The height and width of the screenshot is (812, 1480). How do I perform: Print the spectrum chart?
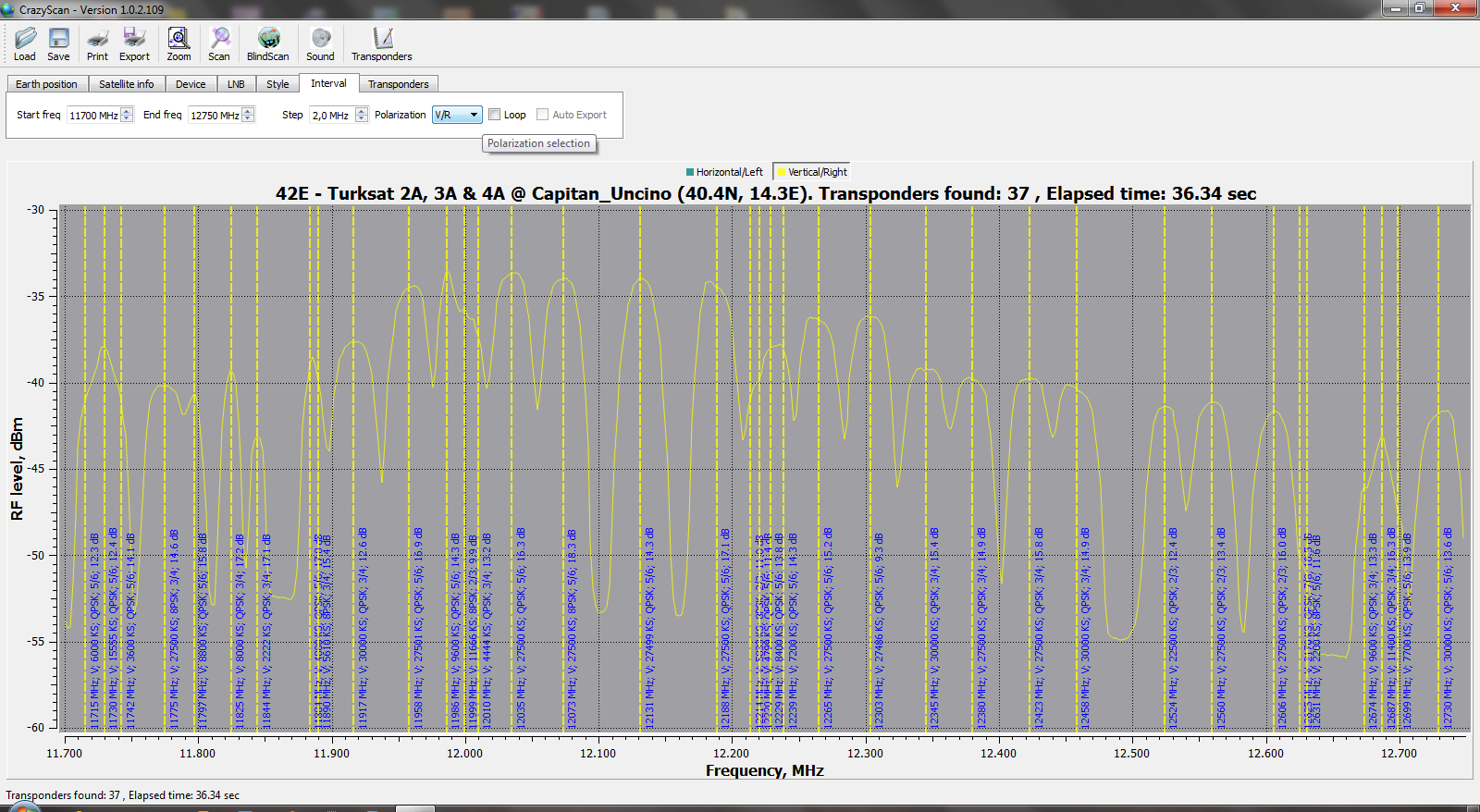click(97, 44)
